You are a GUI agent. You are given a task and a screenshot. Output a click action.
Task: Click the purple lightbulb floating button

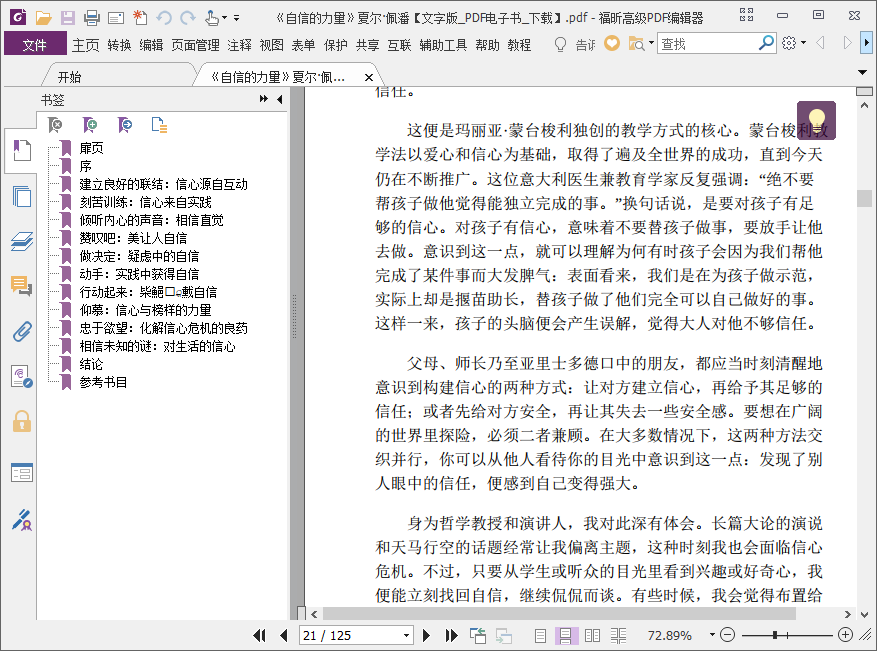coord(816,120)
